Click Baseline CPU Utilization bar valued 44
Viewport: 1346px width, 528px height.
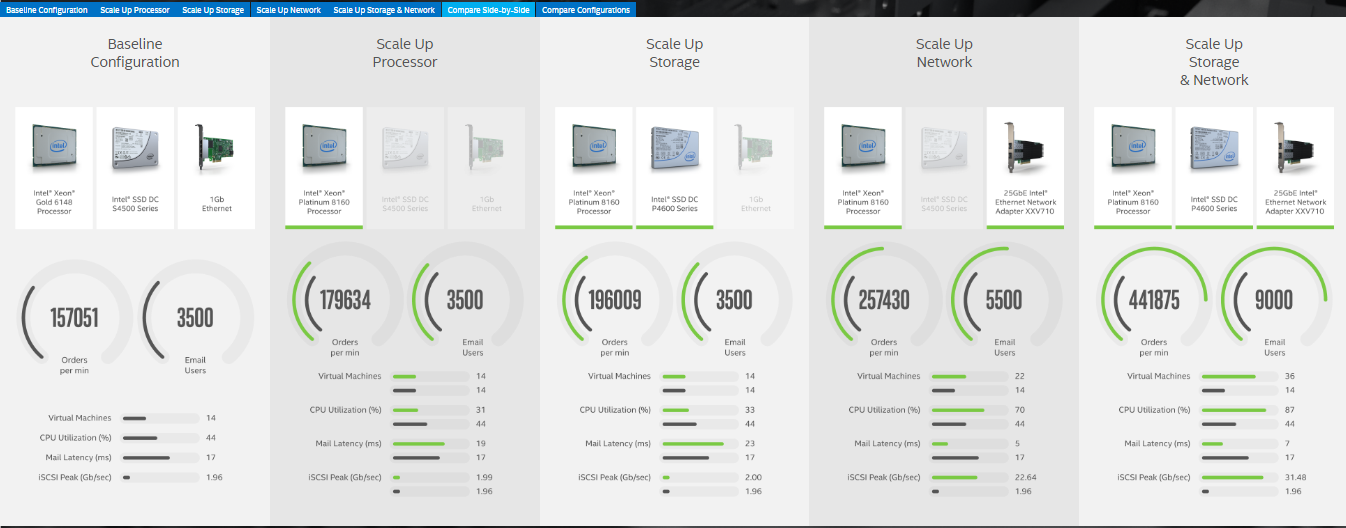(159, 438)
